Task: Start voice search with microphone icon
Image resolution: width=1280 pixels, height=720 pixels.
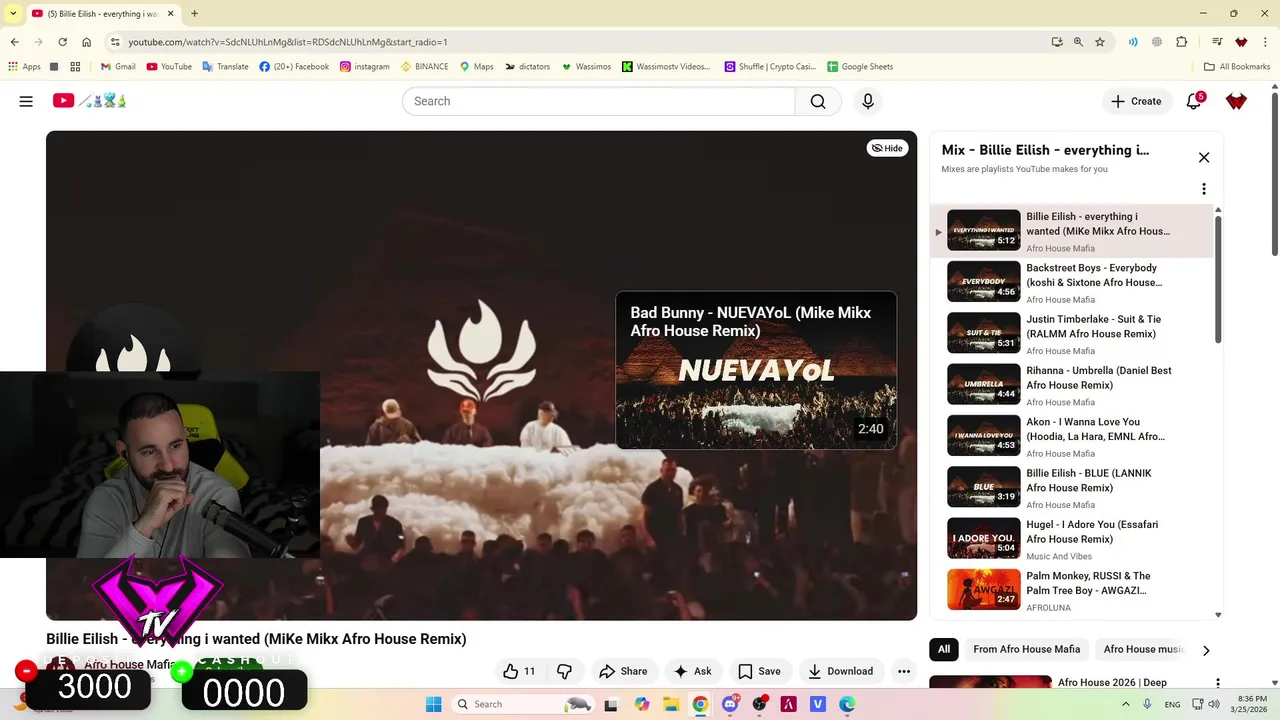Action: tap(868, 101)
